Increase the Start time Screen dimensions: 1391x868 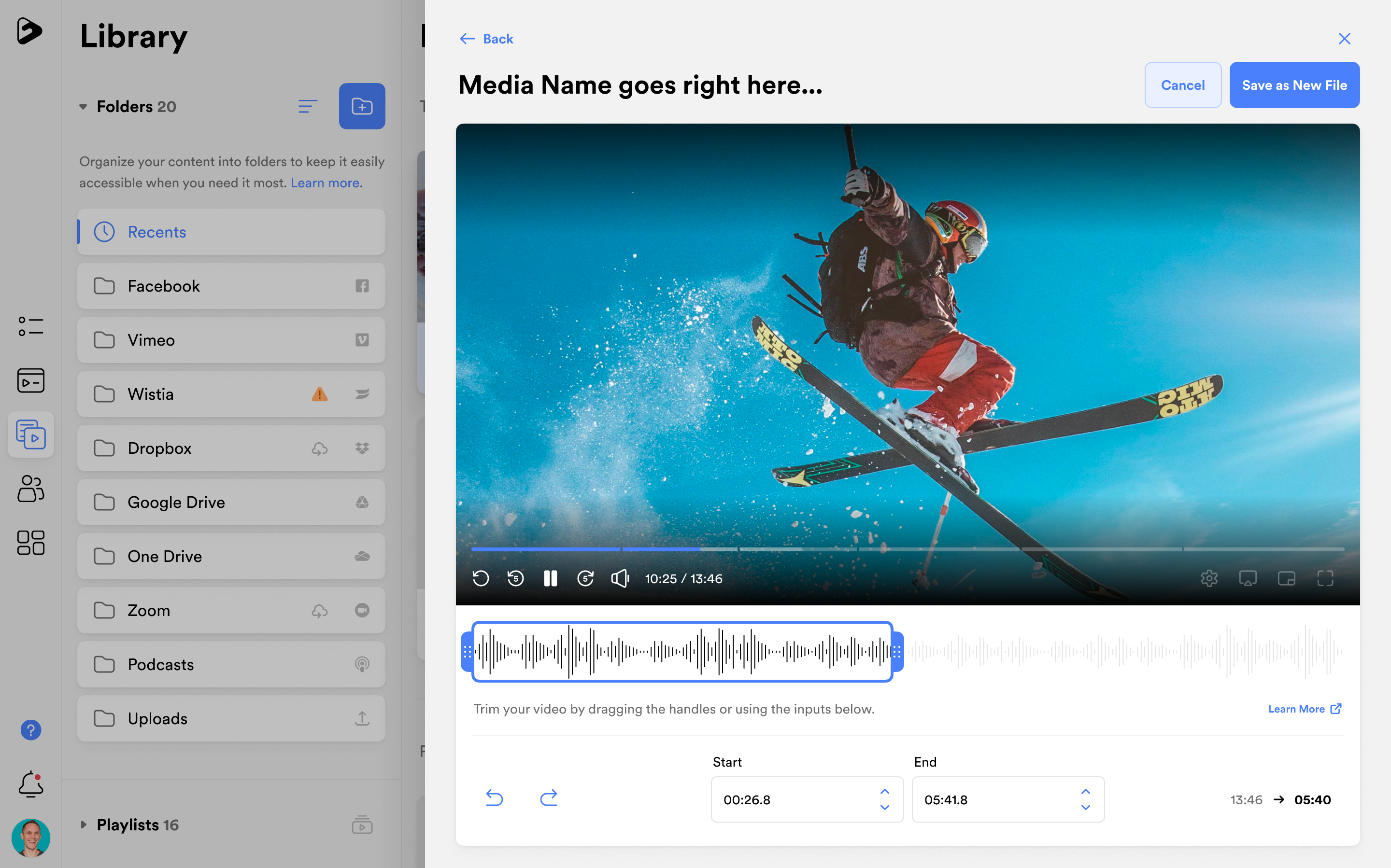[884, 792]
